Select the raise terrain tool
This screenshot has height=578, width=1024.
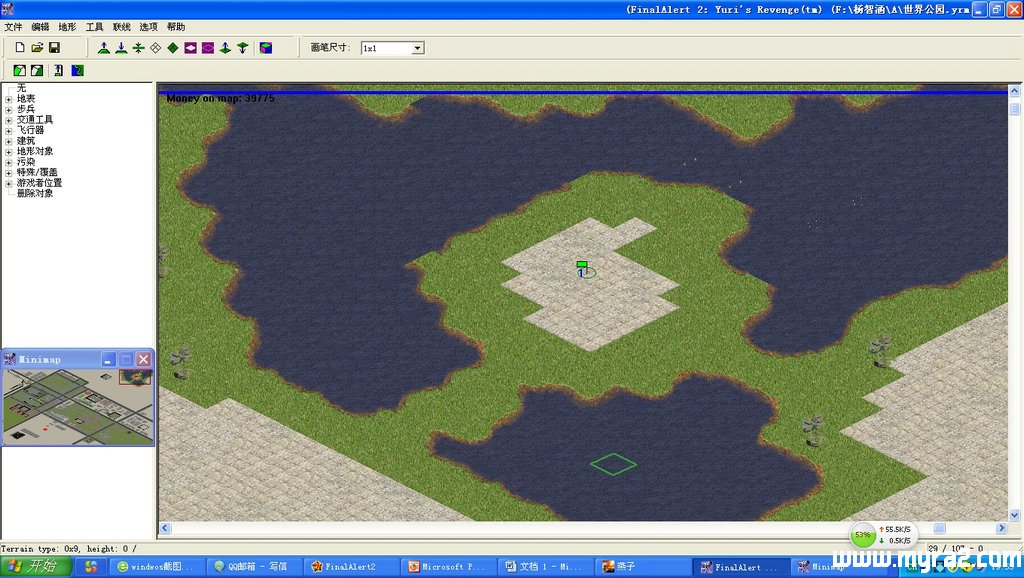pos(104,48)
